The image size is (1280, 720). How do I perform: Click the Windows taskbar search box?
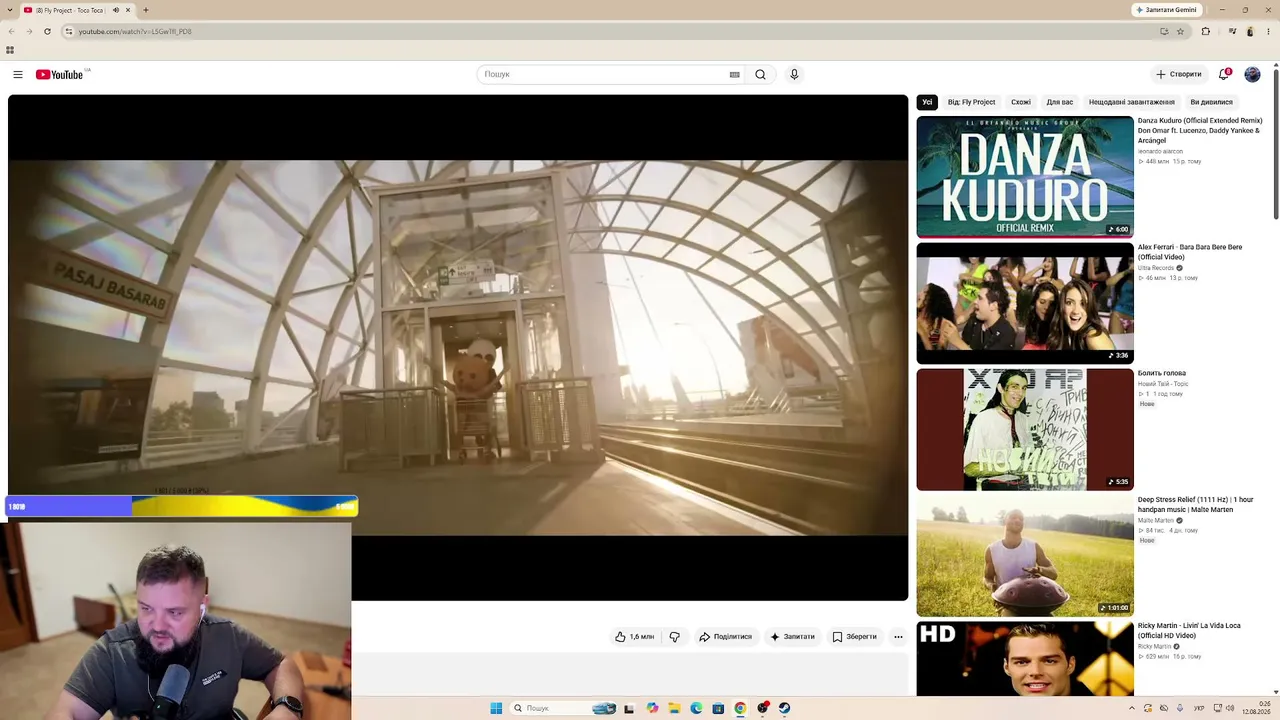(563, 708)
